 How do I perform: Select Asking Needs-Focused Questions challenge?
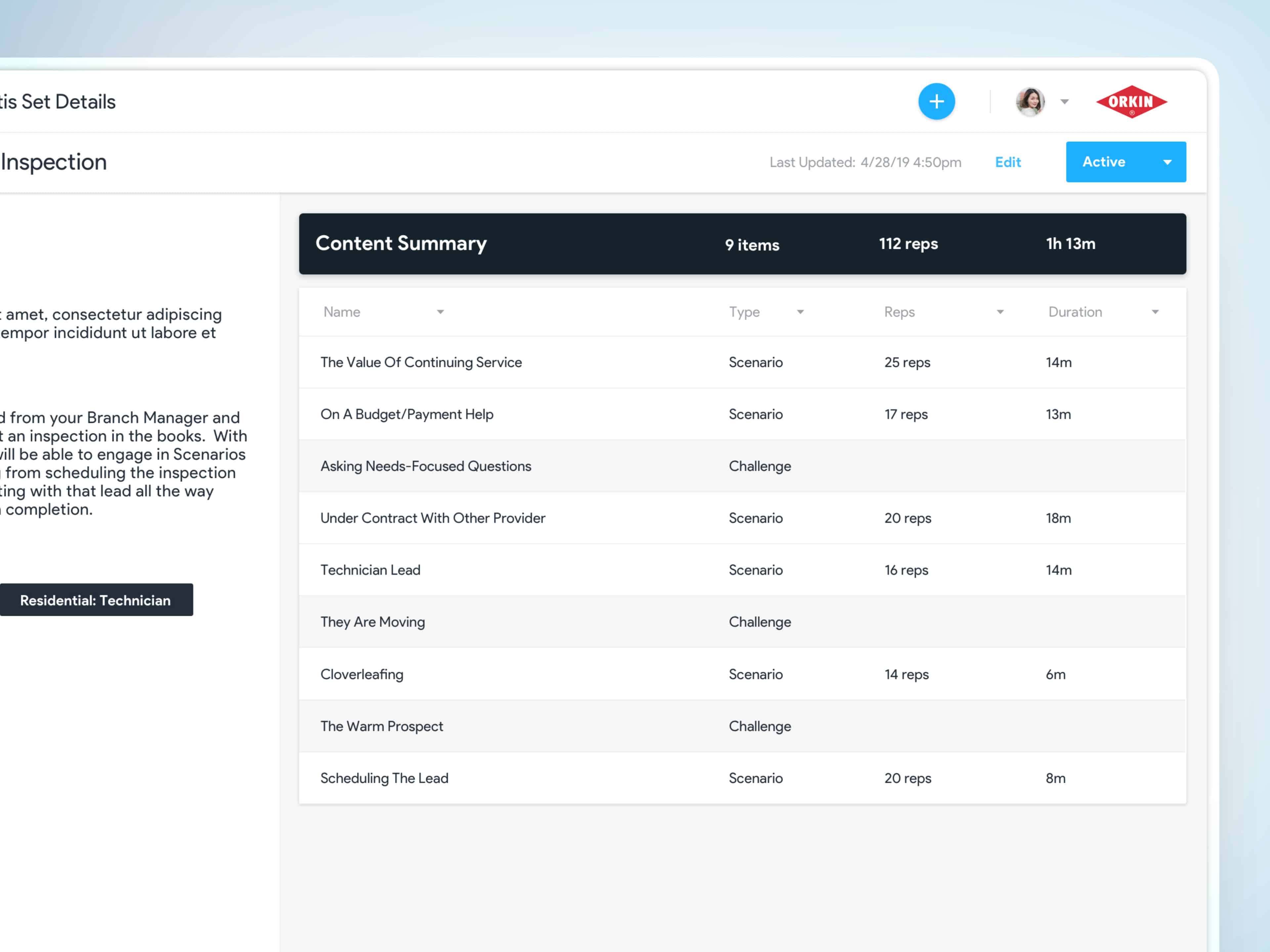click(x=425, y=466)
